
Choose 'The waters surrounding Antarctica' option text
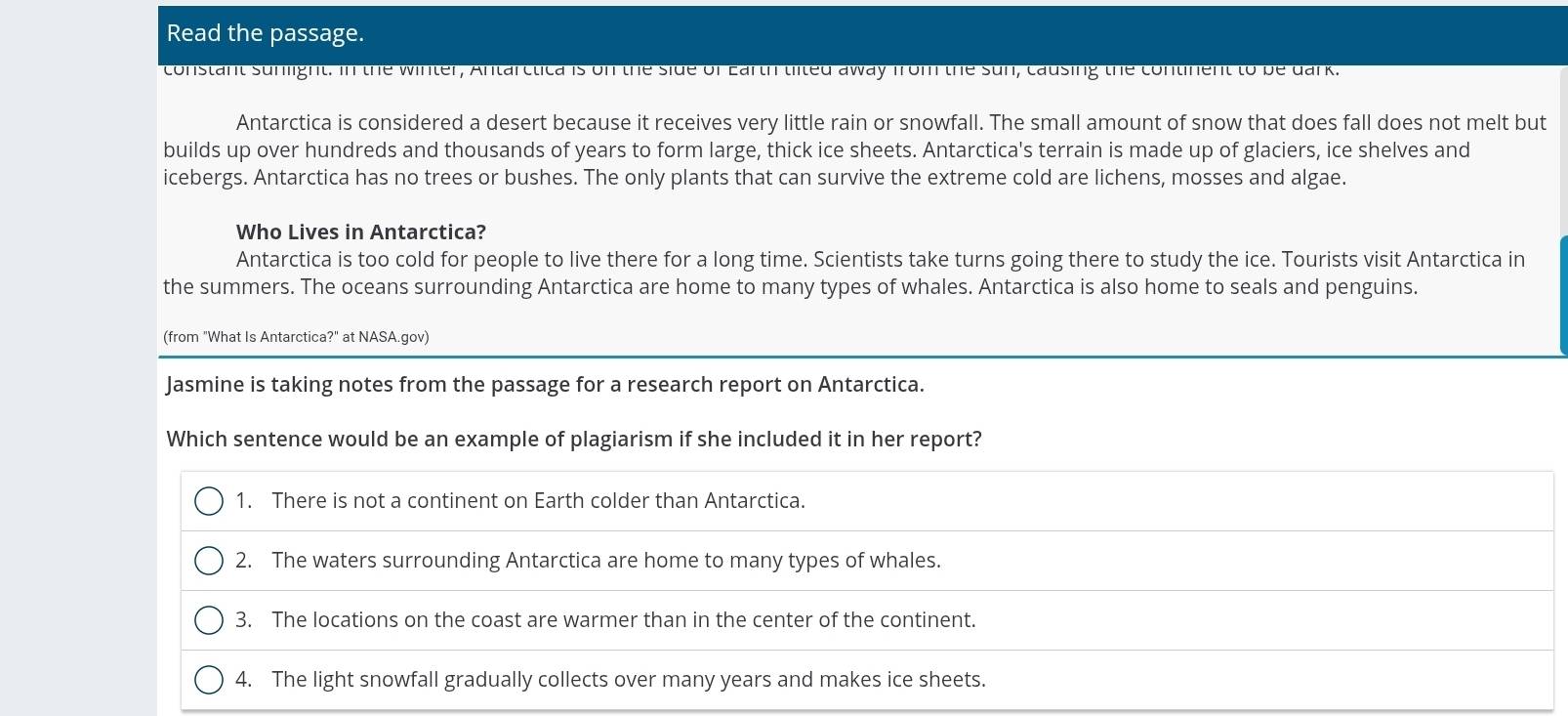coord(606,561)
